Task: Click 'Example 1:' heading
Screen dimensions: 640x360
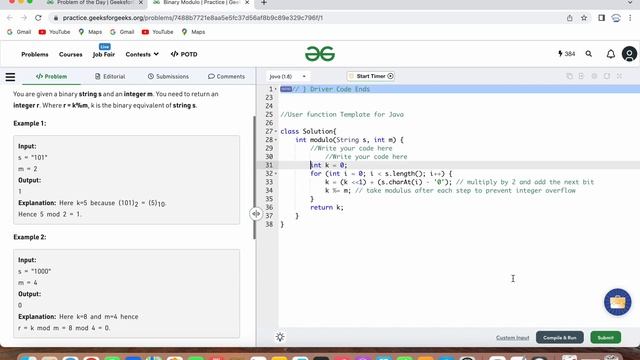Action: (x=30, y=123)
